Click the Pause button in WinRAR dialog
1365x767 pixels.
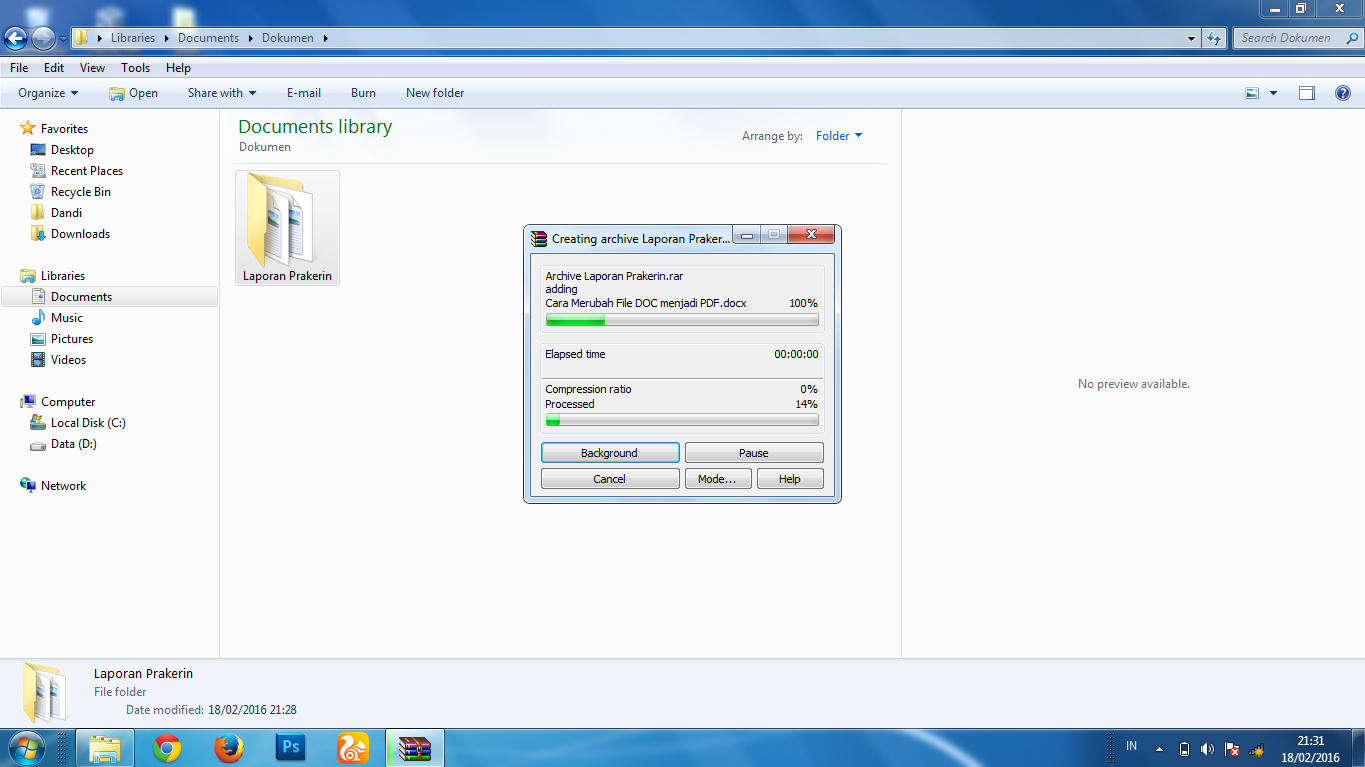click(754, 453)
